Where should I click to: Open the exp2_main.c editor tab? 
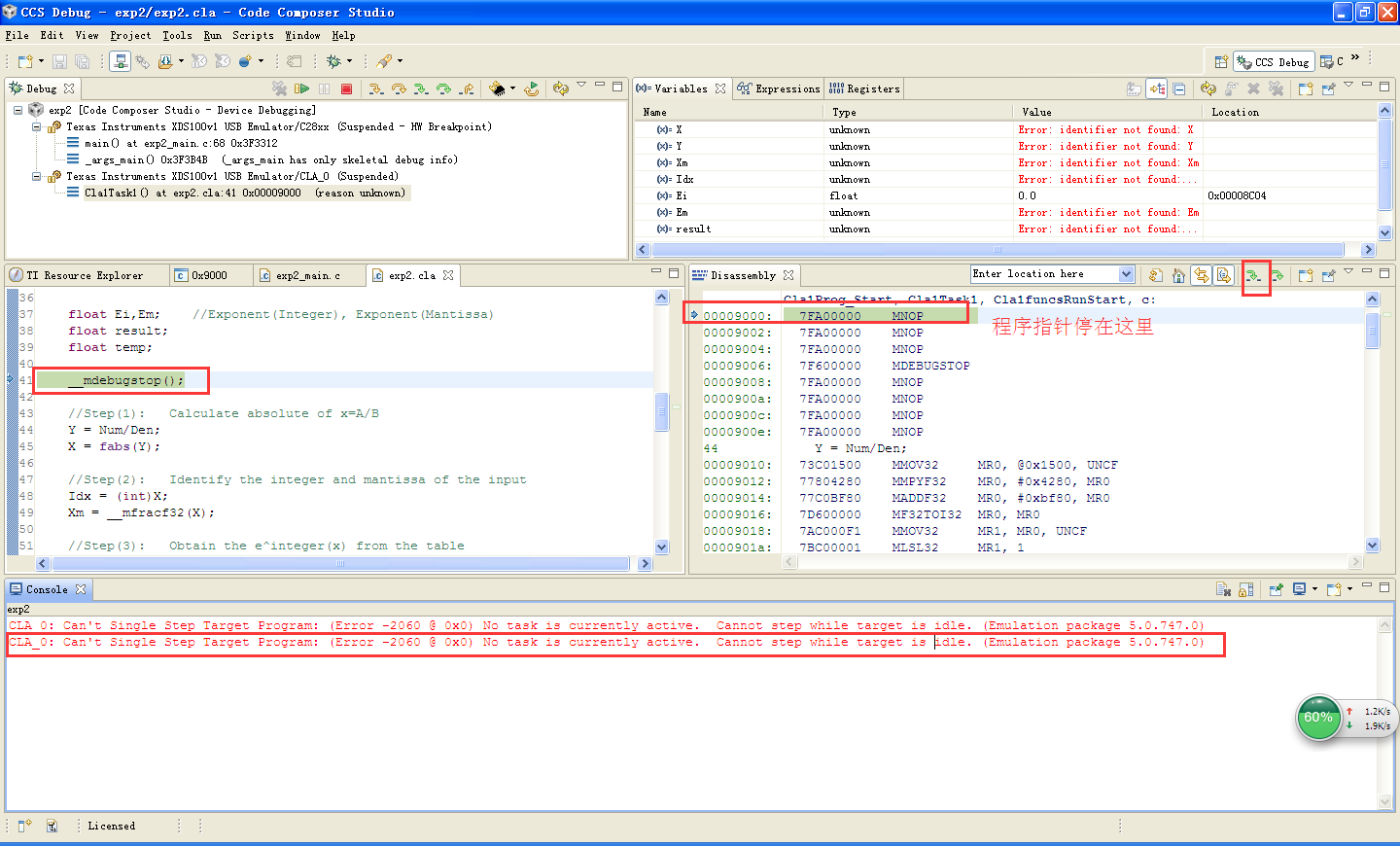(x=307, y=275)
